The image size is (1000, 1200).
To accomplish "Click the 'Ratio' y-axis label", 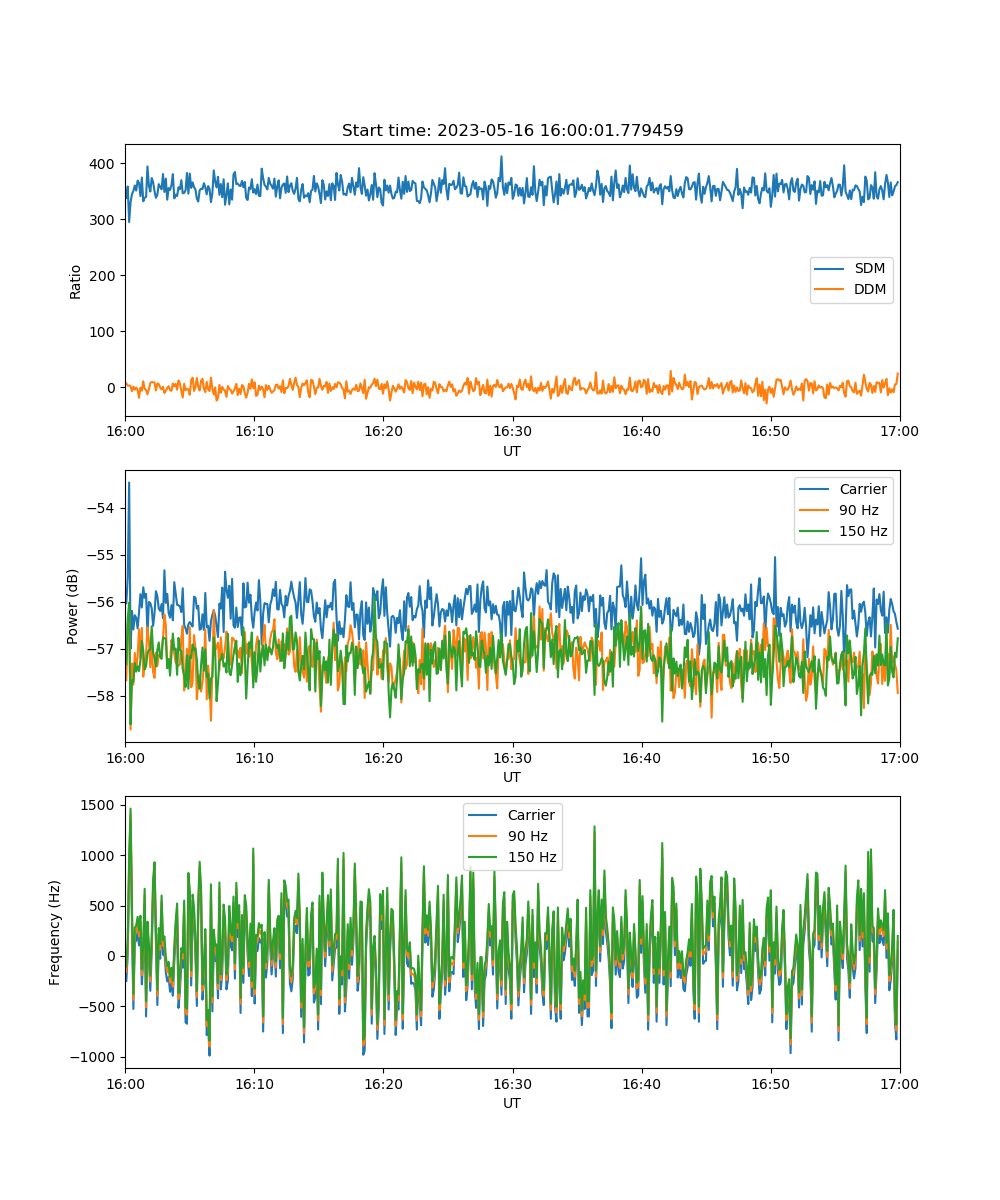I will coord(76,280).
